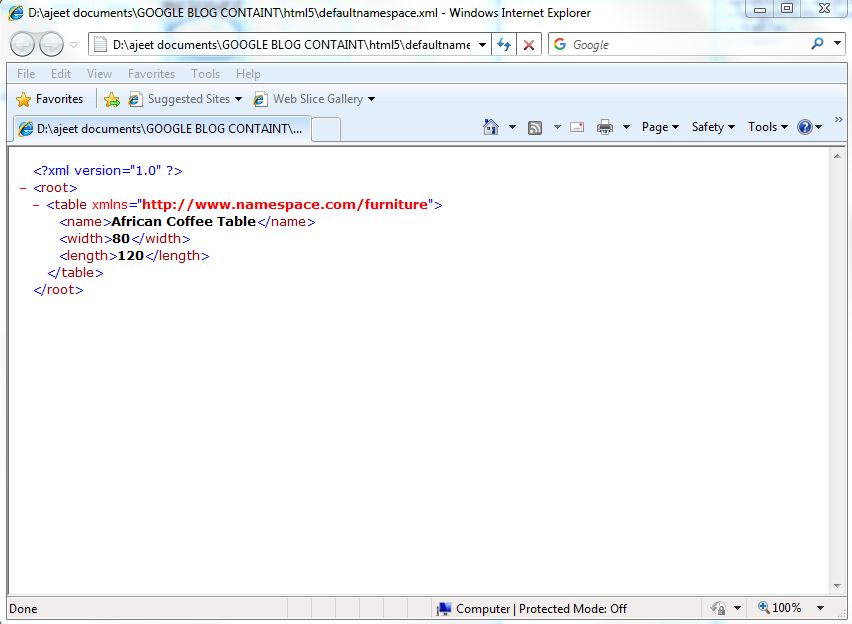
Task: Click the red Stop loading icon
Action: pyautogui.click(x=529, y=45)
